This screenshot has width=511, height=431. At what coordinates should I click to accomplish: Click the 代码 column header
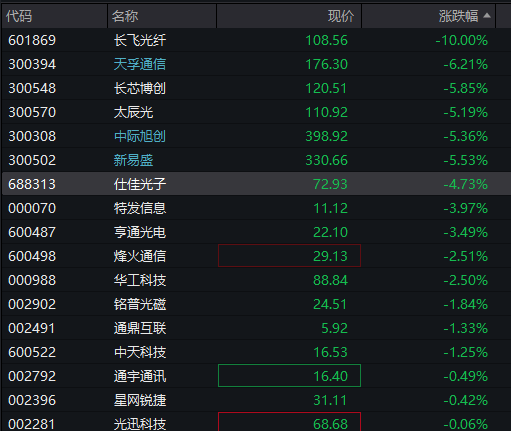(x=54, y=16)
